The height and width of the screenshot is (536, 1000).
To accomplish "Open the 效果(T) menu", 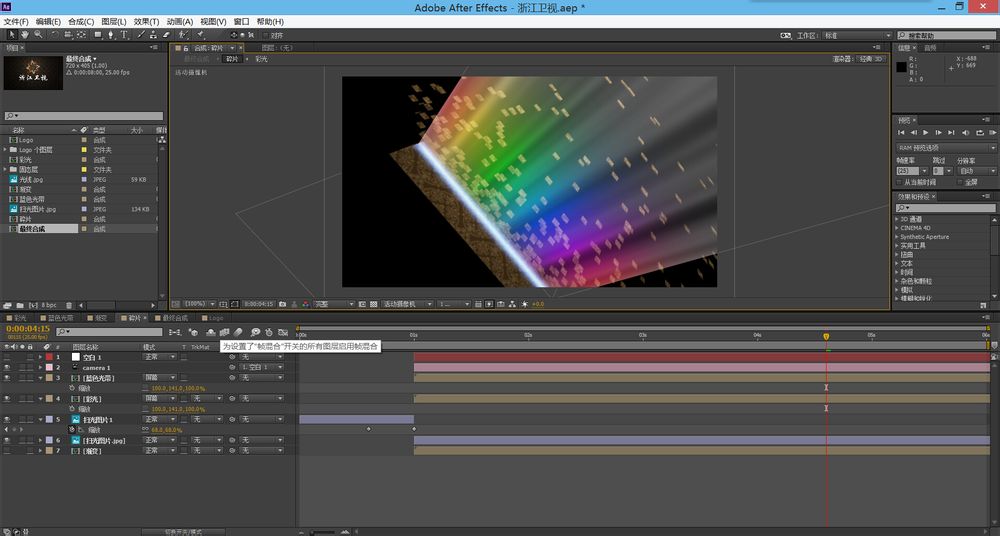I will (x=146, y=21).
